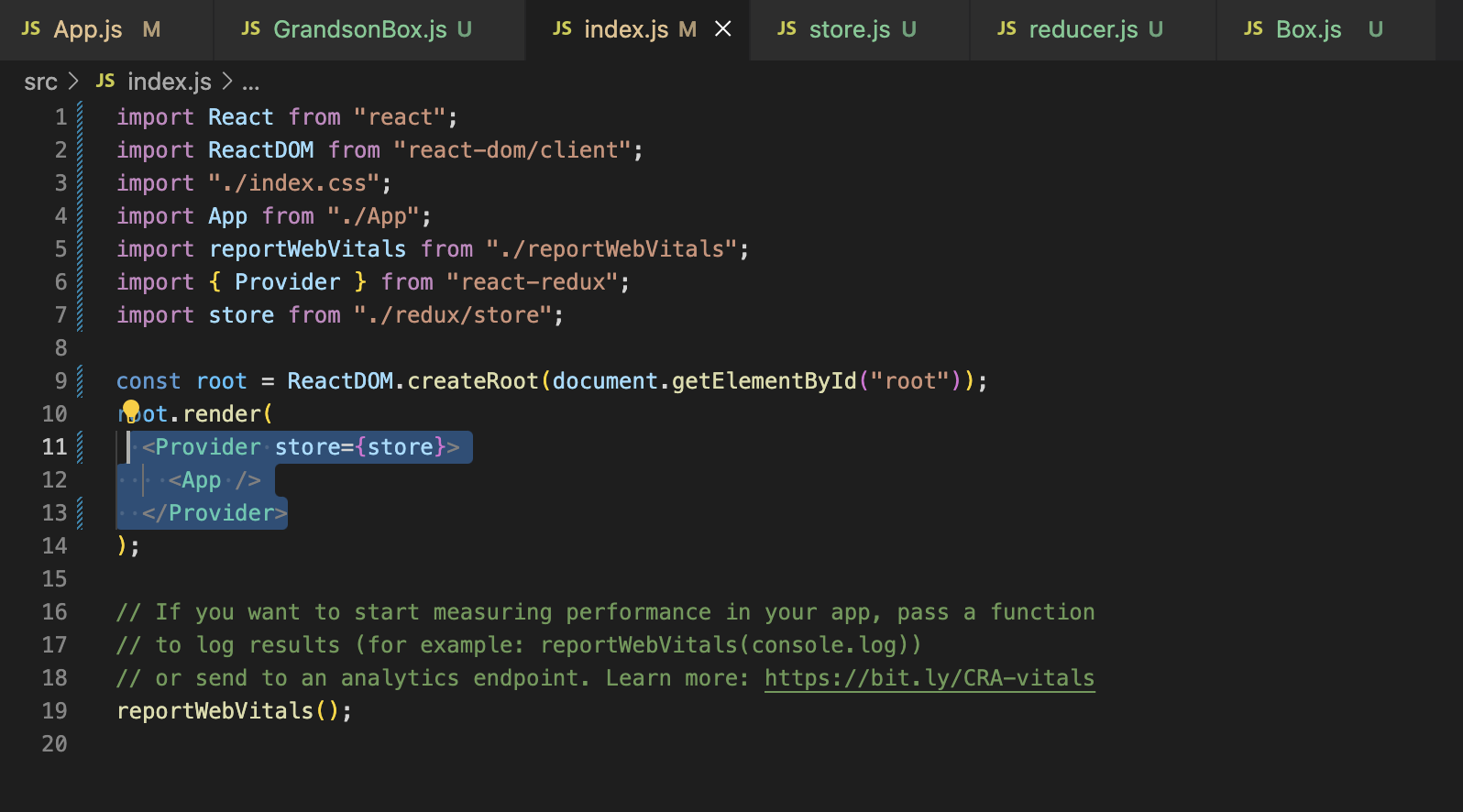Click the Provider identifier in line 6
1463x812 pixels.
[288, 282]
